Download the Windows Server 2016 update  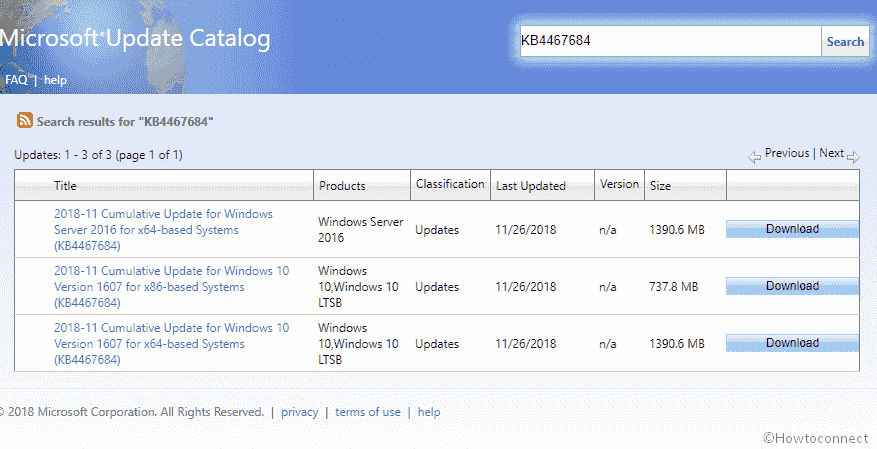792,229
